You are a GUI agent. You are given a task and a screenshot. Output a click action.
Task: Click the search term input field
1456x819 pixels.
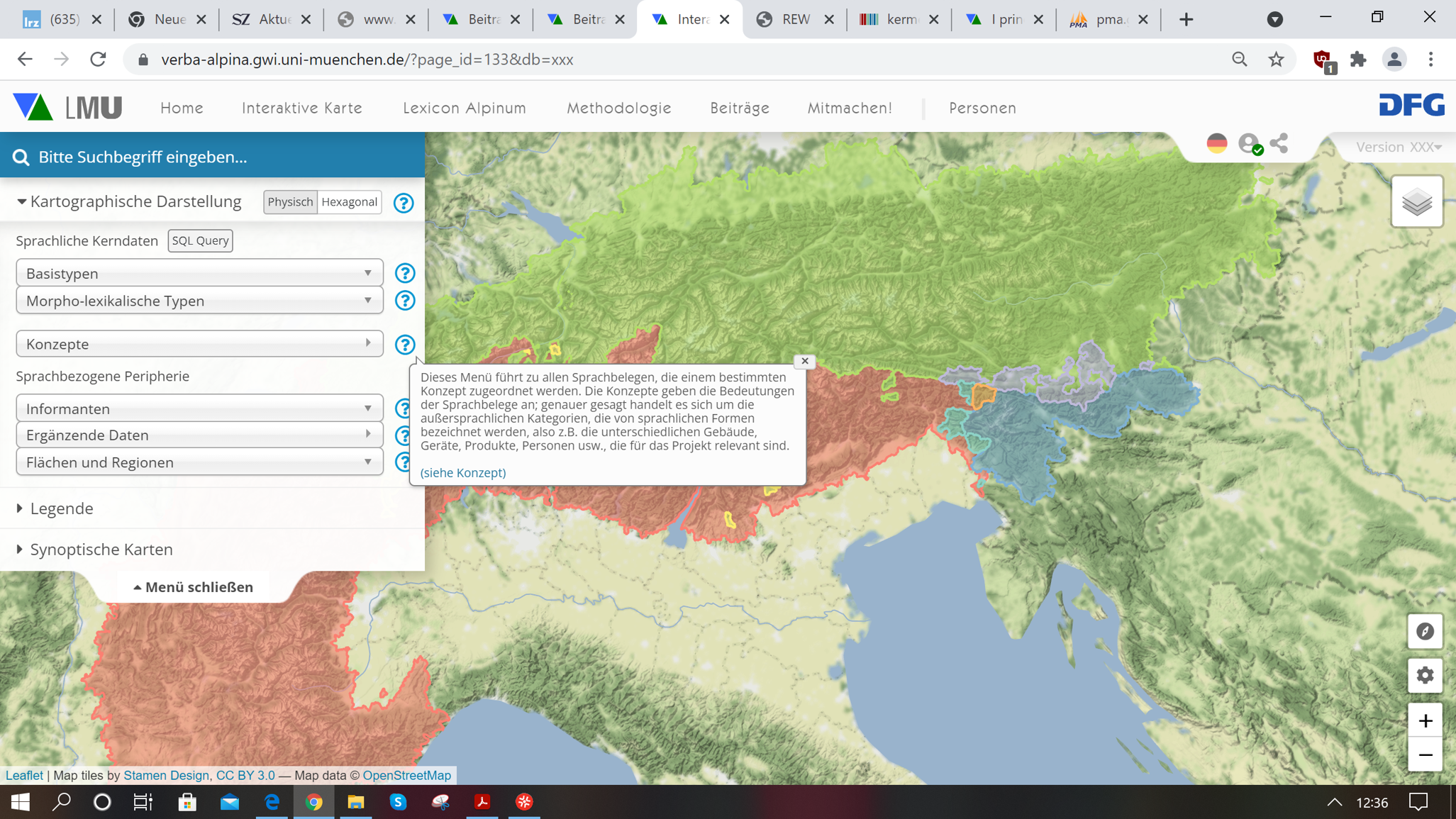(213, 157)
